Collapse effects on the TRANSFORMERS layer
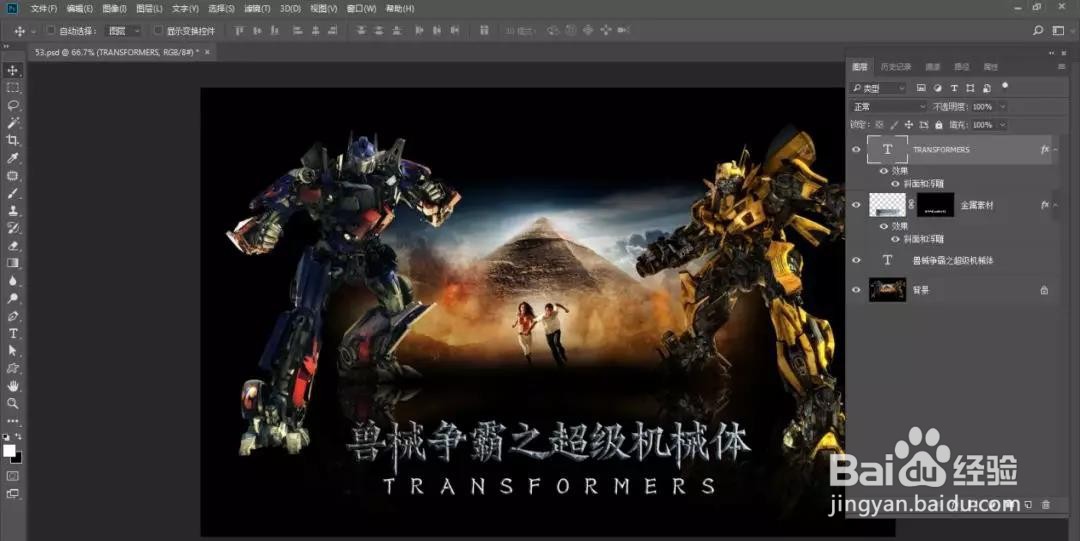1080x541 pixels. 1056,150
